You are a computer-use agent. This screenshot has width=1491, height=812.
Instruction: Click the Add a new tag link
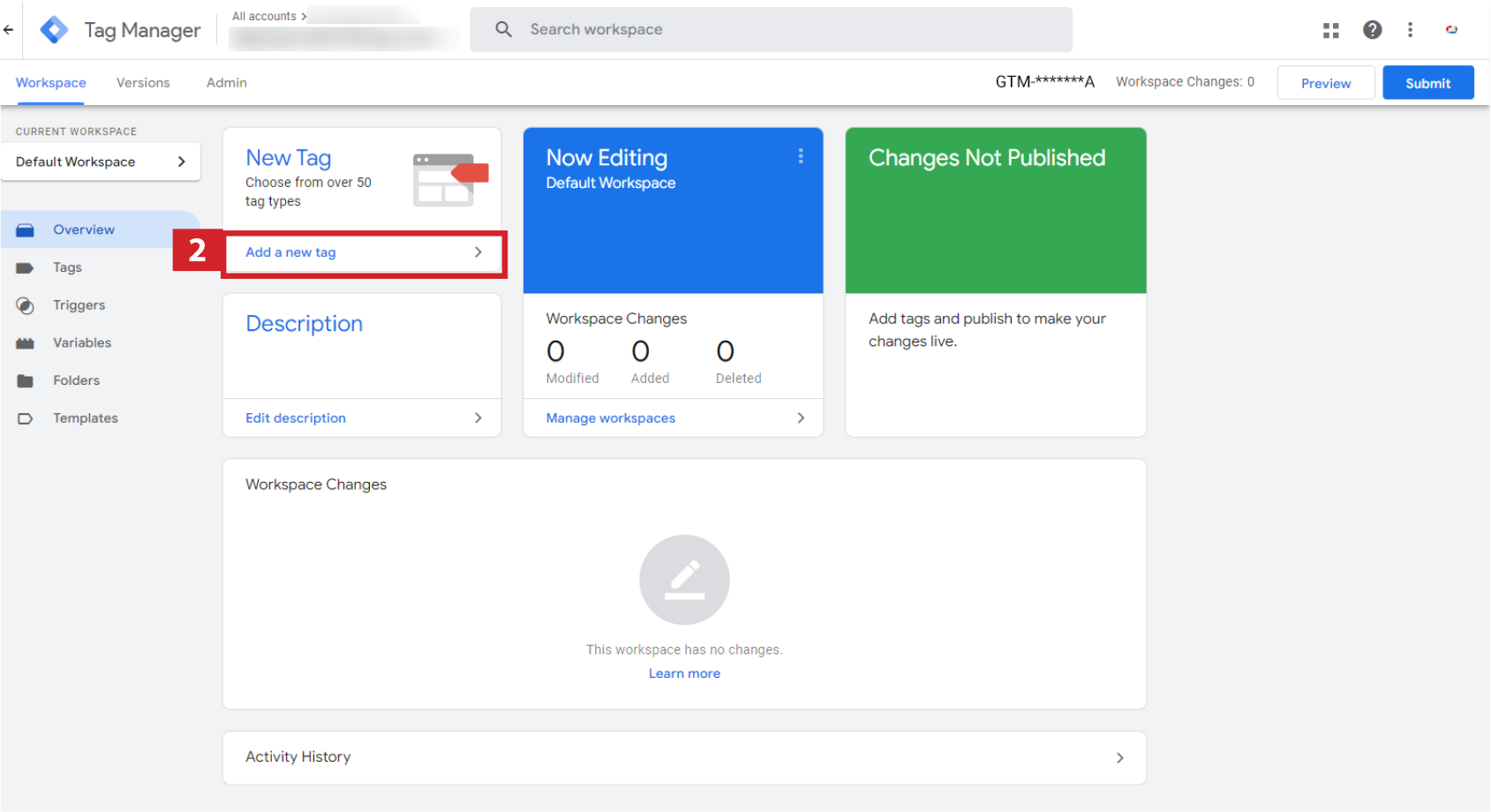[290, 252]
